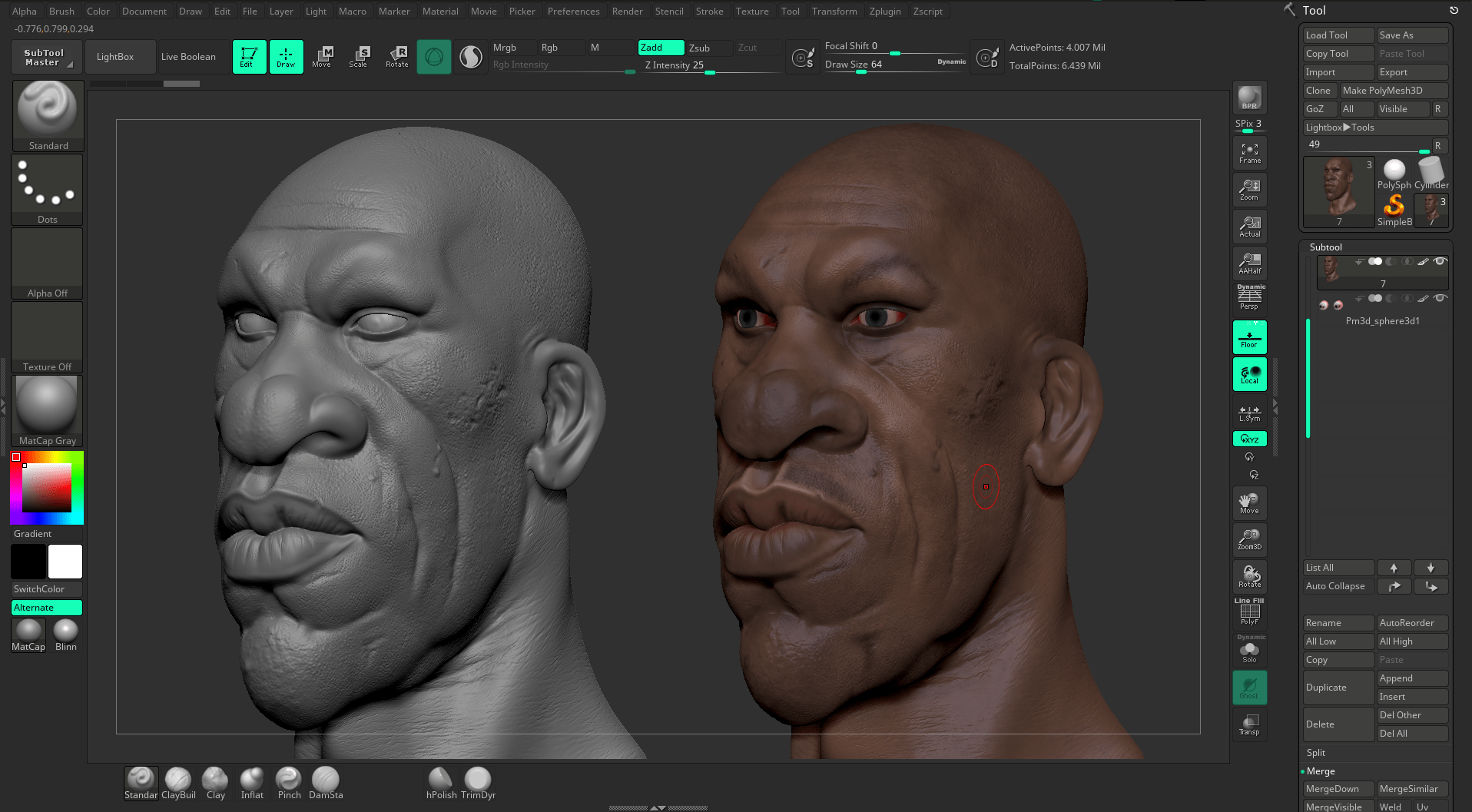Select the Scale tool in top shelf
This screenshot has width=1472, height=812.
pyautogui.click(x=359, y=57)
